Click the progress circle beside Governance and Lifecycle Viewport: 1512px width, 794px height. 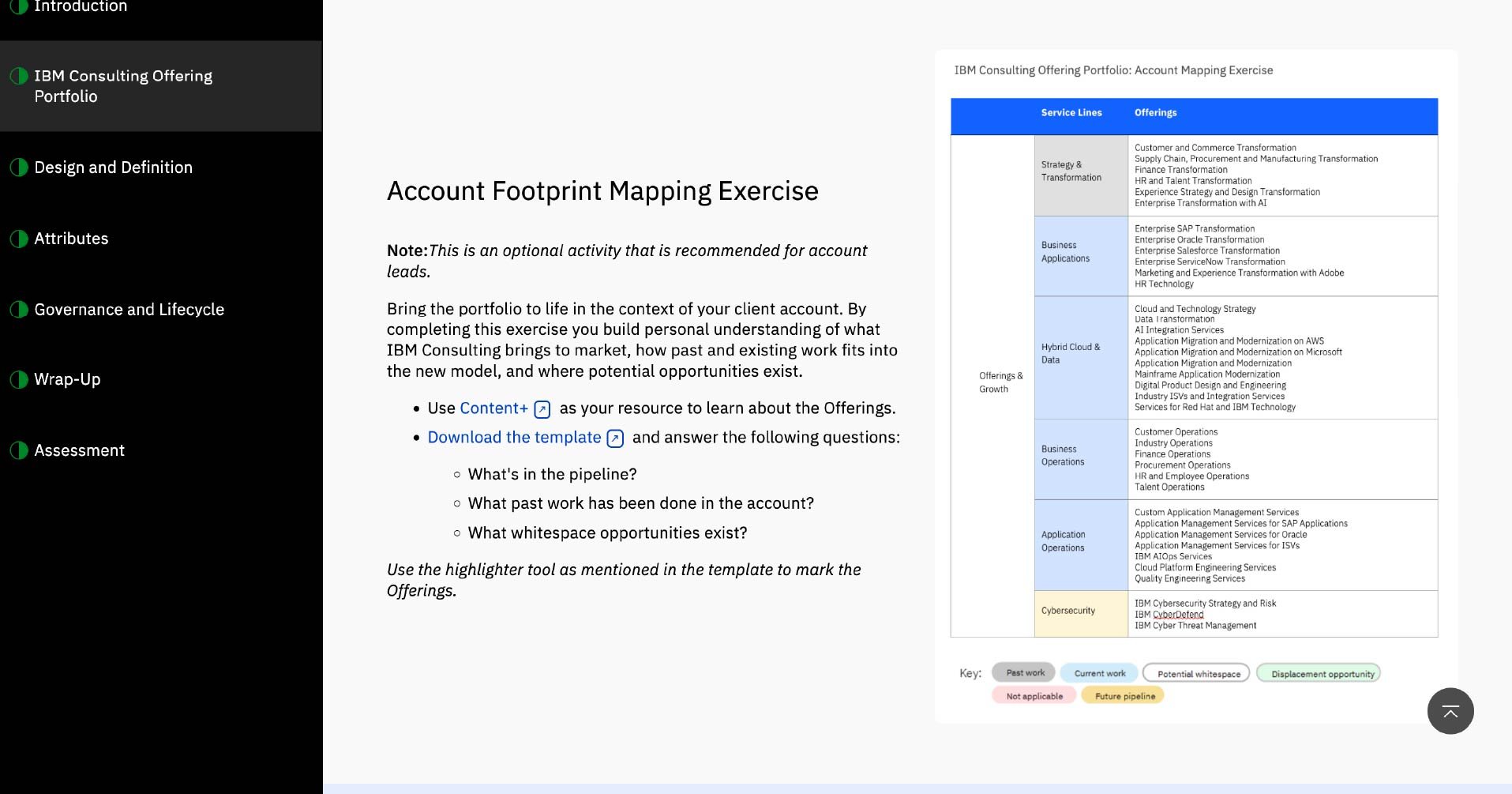click(19, 310)
